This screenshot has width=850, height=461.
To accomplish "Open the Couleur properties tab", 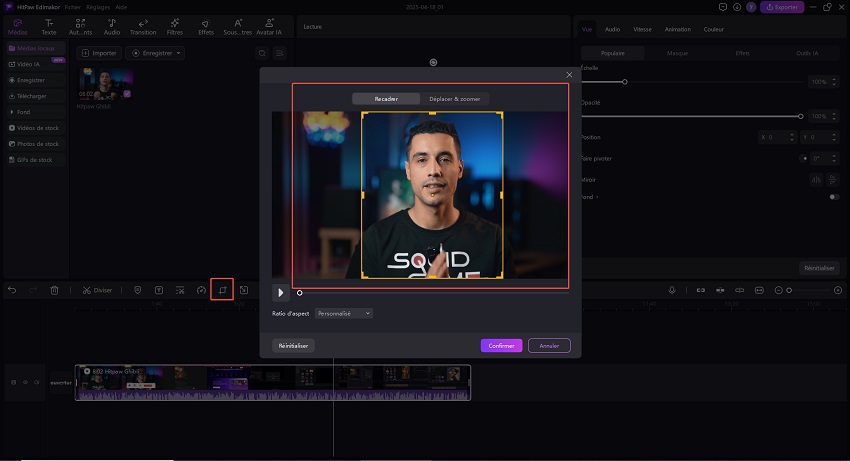I will tap(713, 29).
